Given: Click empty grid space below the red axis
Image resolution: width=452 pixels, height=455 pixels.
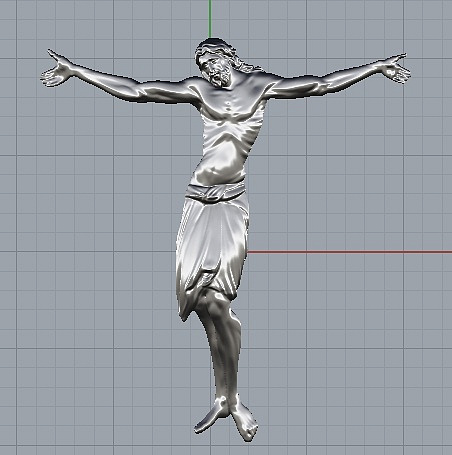Looking at the screenshot, I should pyautogui.click(x=350, y=333).
